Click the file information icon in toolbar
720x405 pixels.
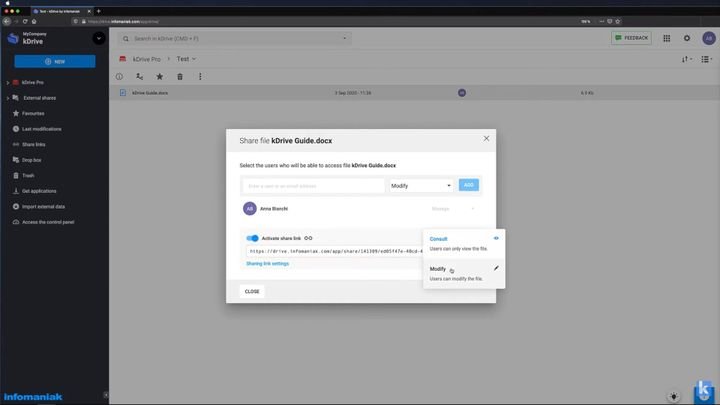pos(119,76)
